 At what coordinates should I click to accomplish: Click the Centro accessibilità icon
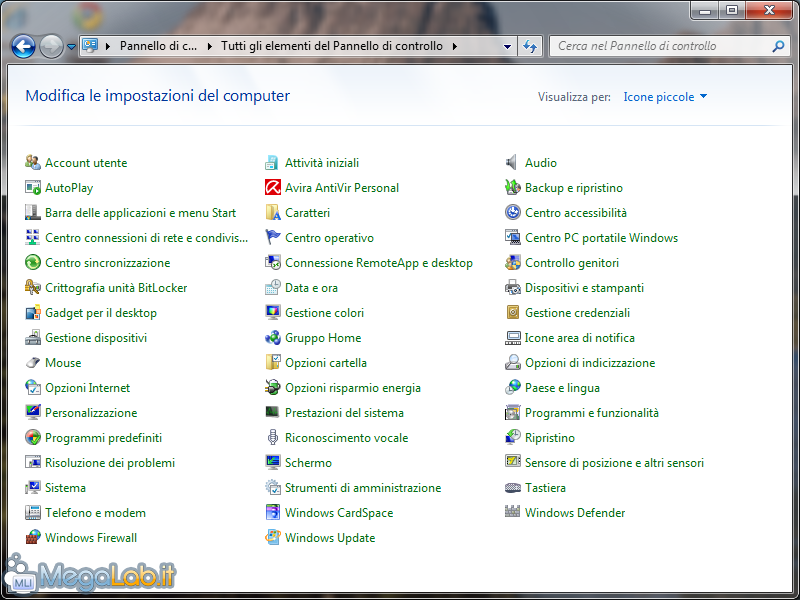(512, 213)
